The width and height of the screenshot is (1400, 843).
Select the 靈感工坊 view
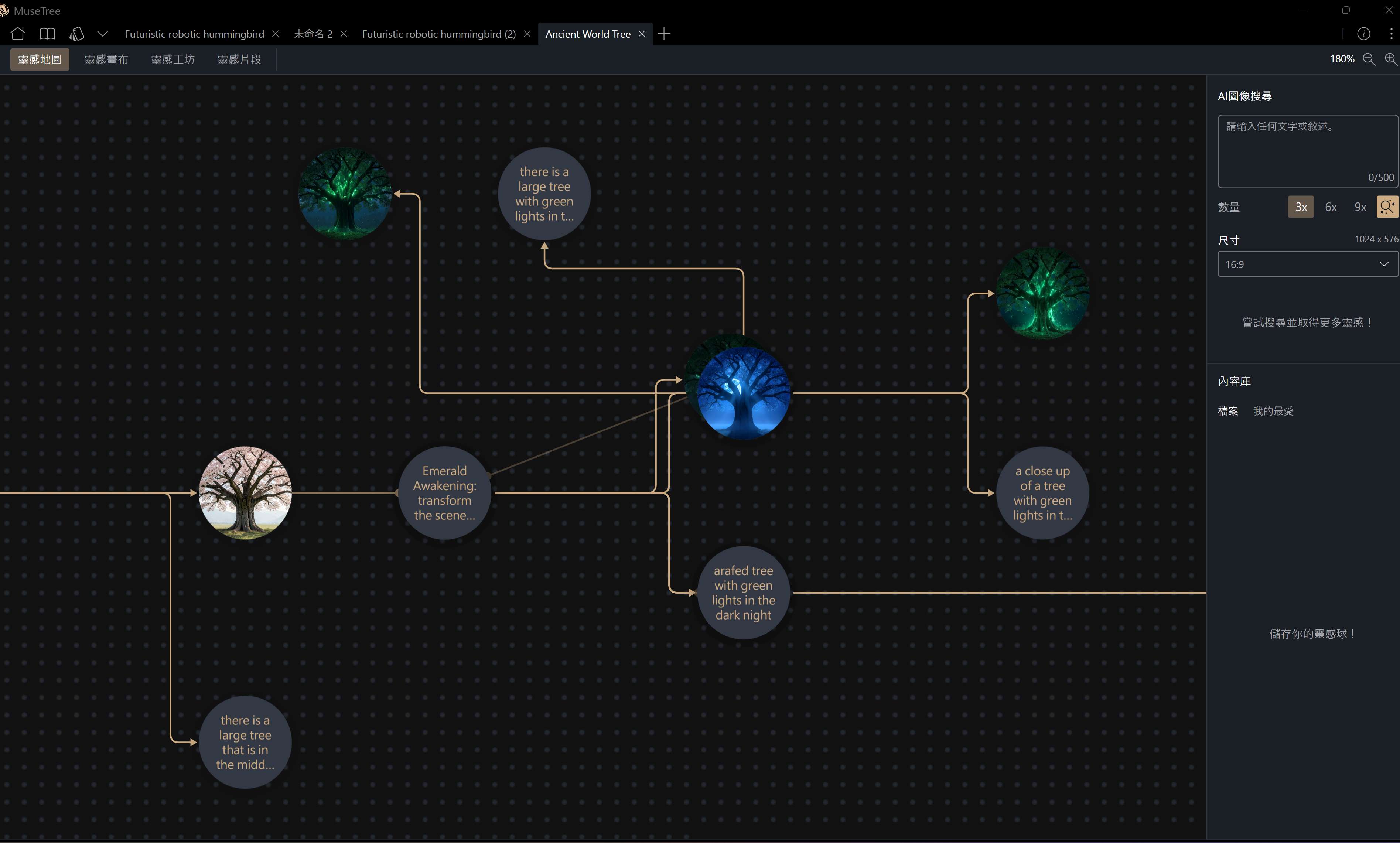click(x=173, y=59)
